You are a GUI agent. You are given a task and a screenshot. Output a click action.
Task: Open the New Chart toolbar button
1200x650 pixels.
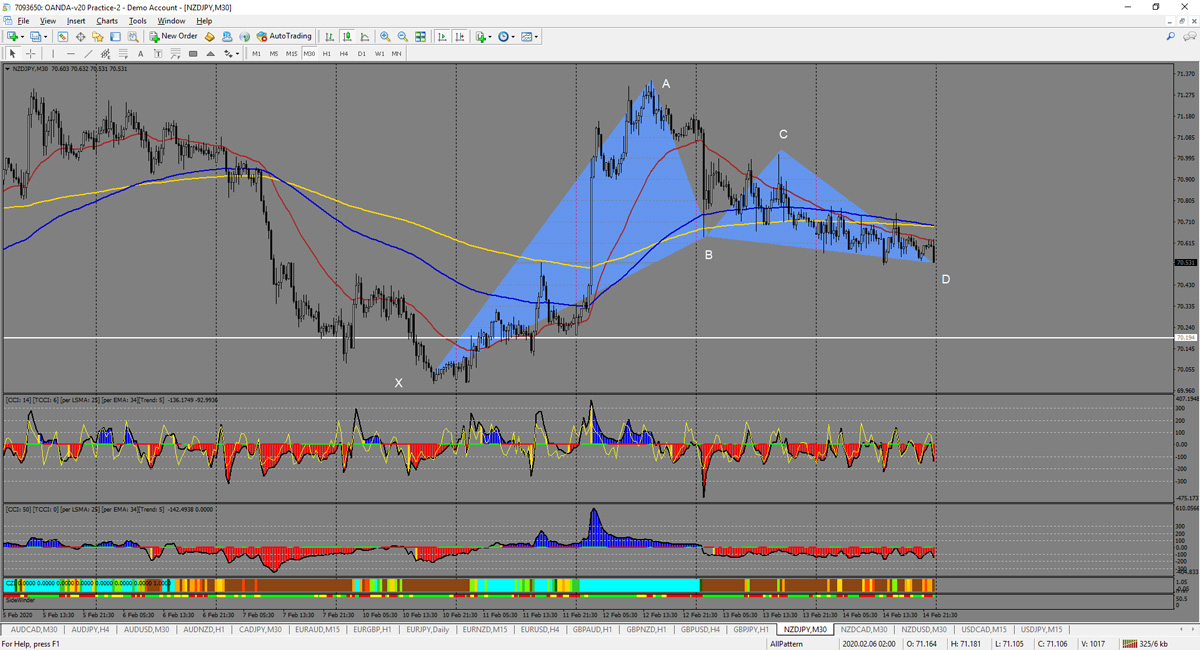click(x=12, y=36)
